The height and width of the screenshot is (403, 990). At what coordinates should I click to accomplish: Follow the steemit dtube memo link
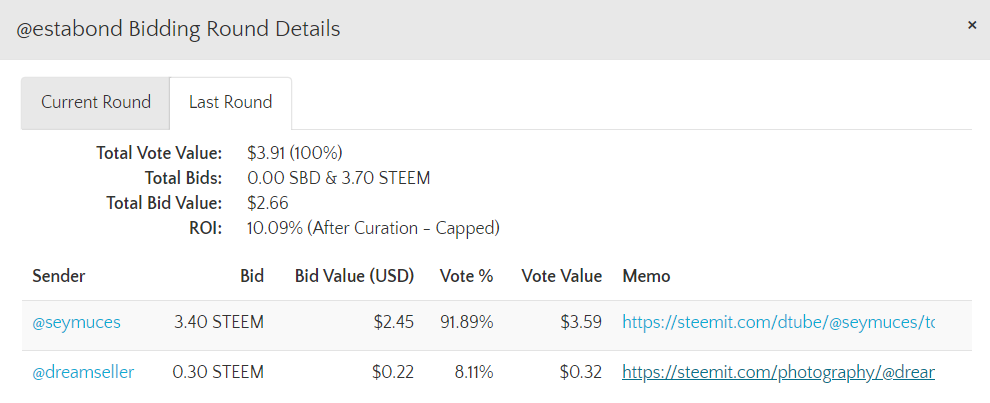tap(778, 322)
